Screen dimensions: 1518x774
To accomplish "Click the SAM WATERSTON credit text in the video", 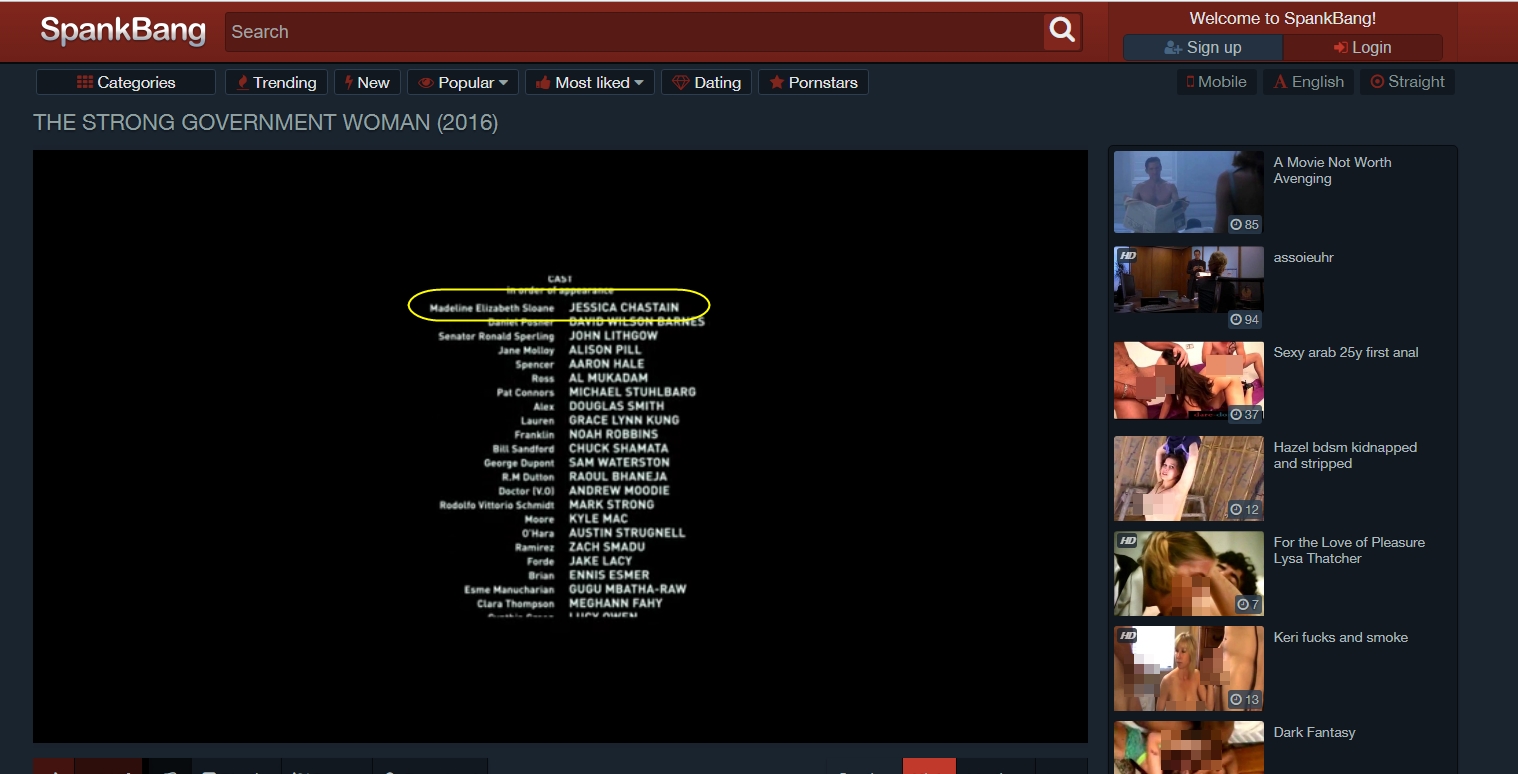I will [619, 463].
